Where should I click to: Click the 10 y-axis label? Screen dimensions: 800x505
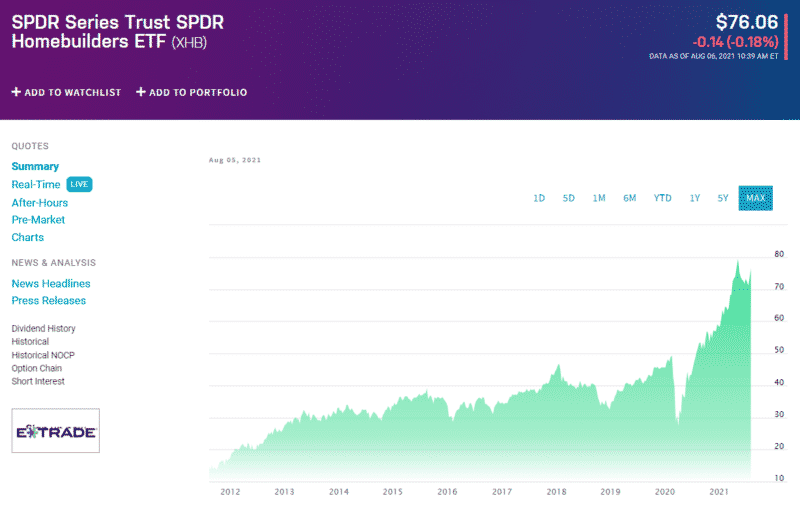[779, 478]
